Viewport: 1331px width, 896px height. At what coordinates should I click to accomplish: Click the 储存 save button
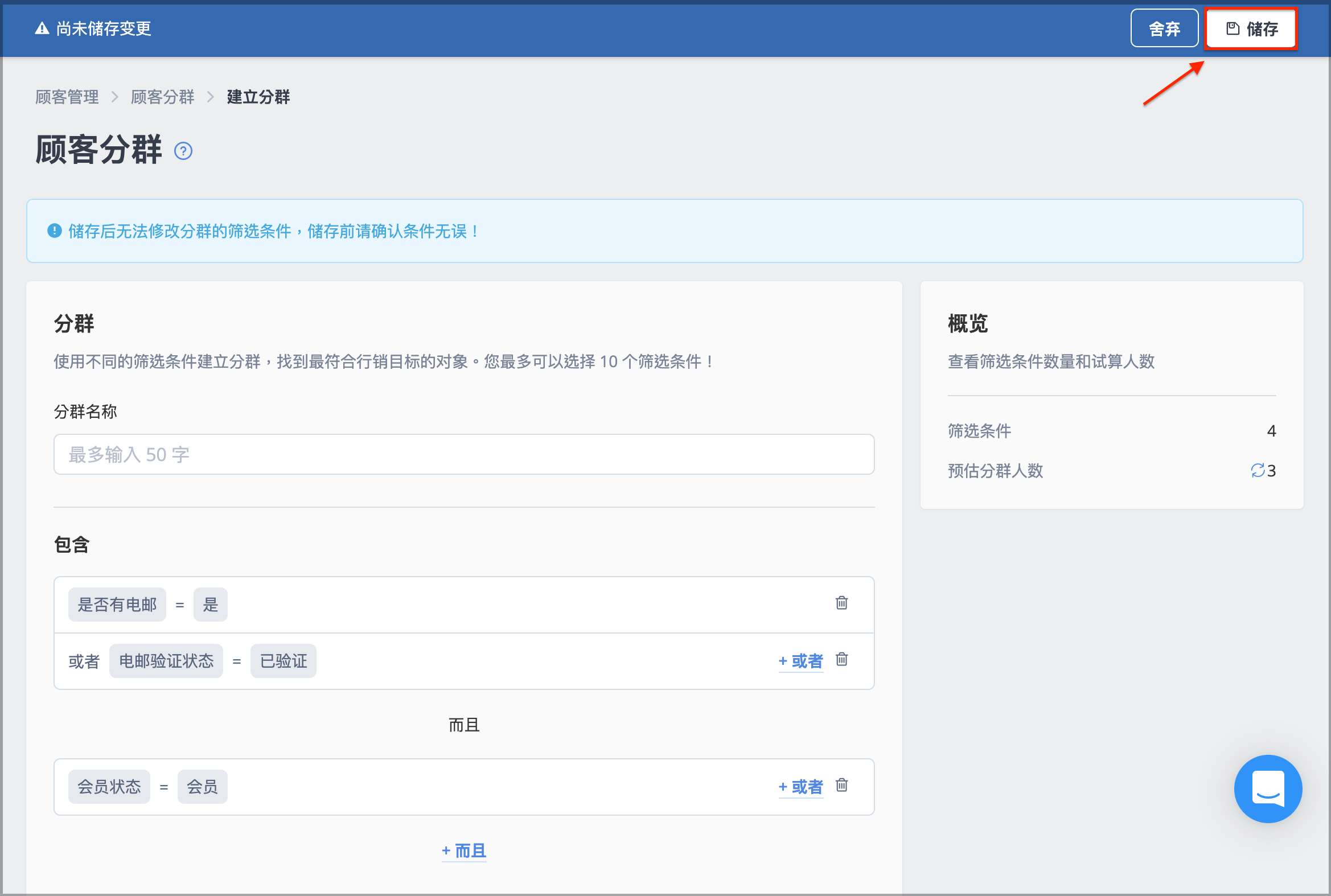(1250, 28)
